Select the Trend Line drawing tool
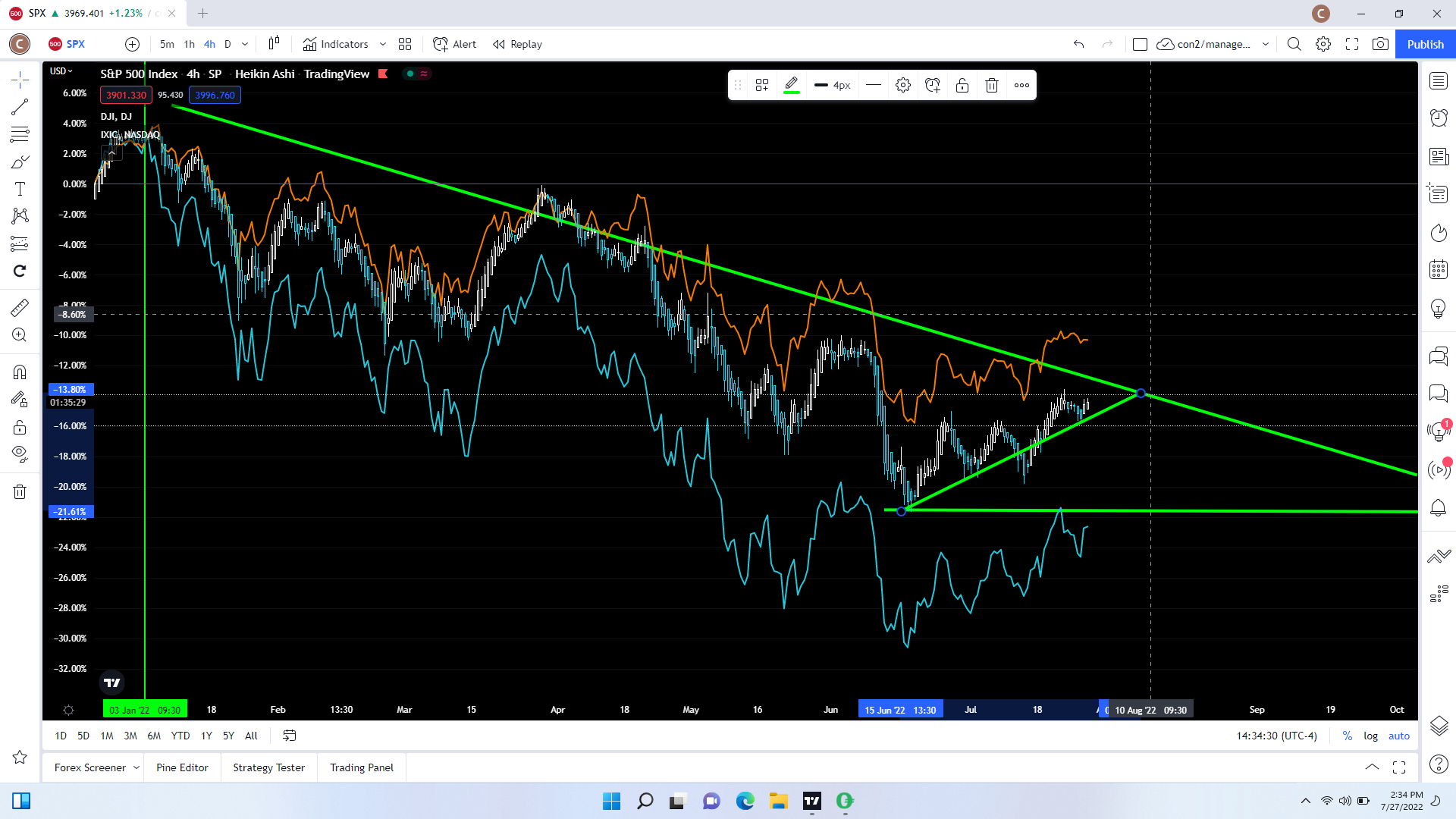The image size is (1456, 819). click(x=20, y=107)
